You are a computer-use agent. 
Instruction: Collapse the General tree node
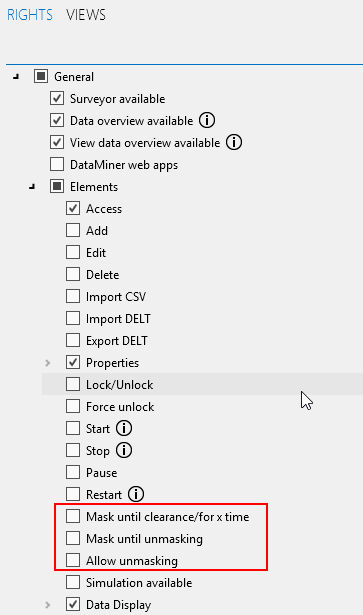tap(16, 77)
